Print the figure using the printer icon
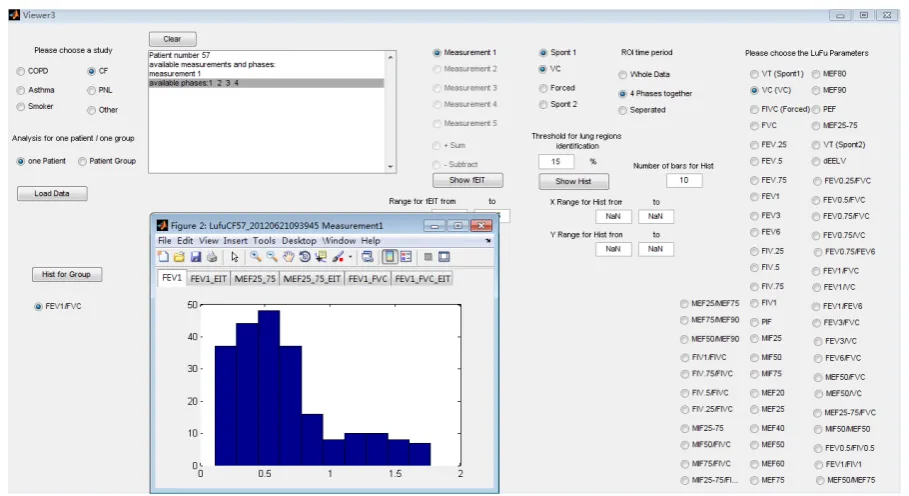 coord(212,257)
